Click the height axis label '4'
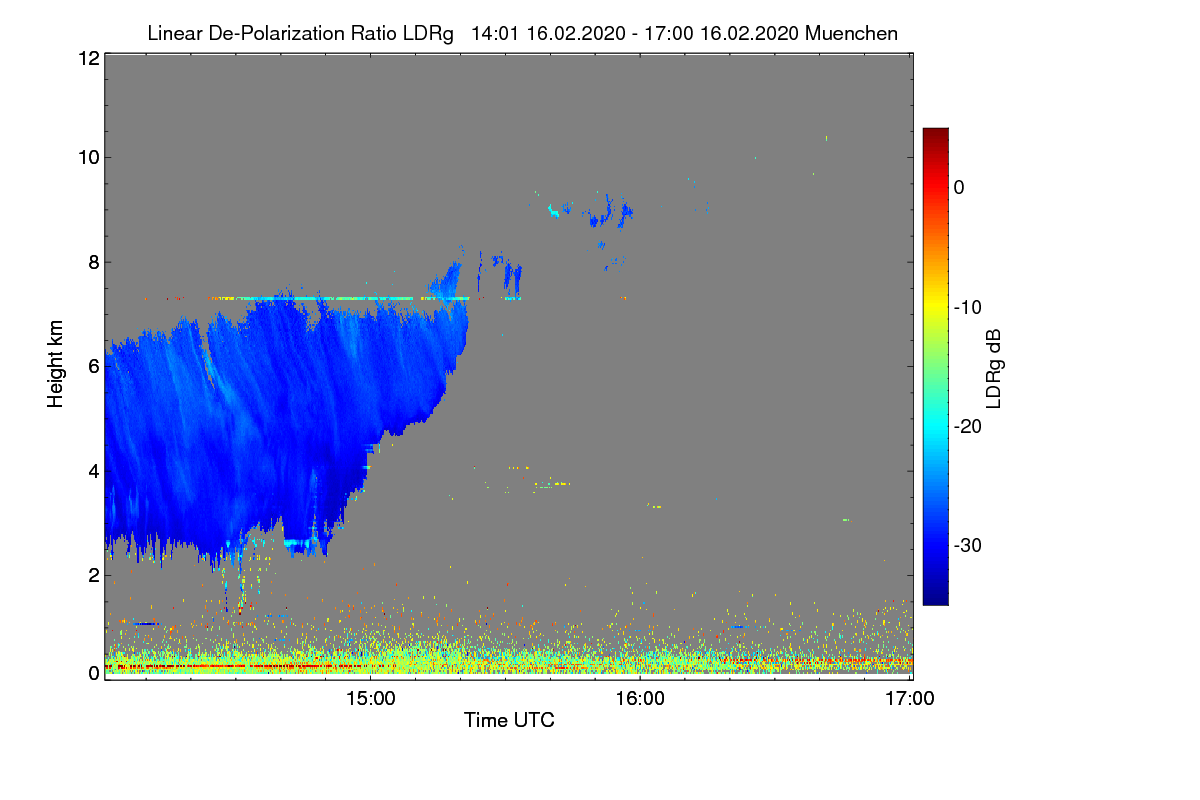The height and width of the screenshot is (800, 1200). tap(92, 470)
